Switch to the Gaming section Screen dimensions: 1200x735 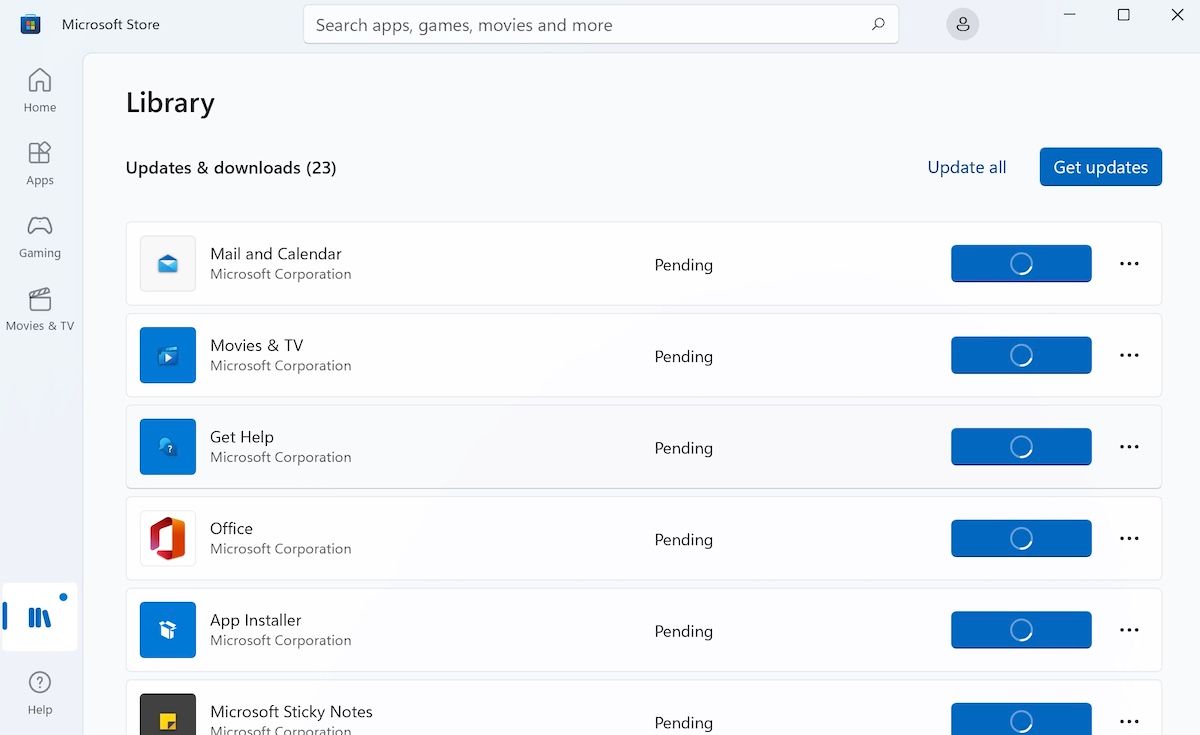tap(40, 236)
